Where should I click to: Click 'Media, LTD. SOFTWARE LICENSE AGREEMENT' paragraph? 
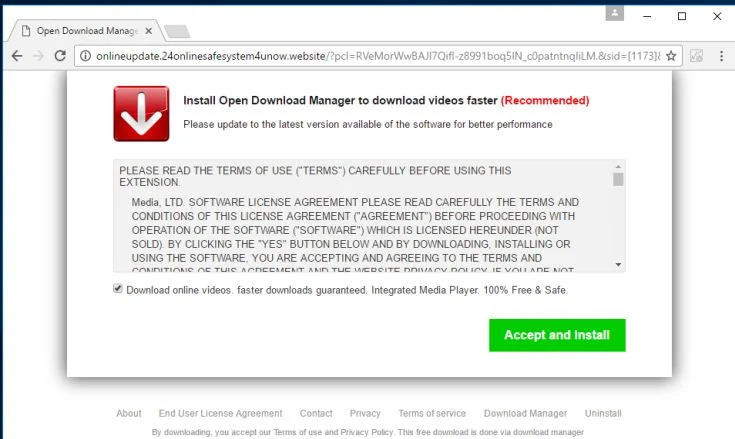tap(355, 234)
